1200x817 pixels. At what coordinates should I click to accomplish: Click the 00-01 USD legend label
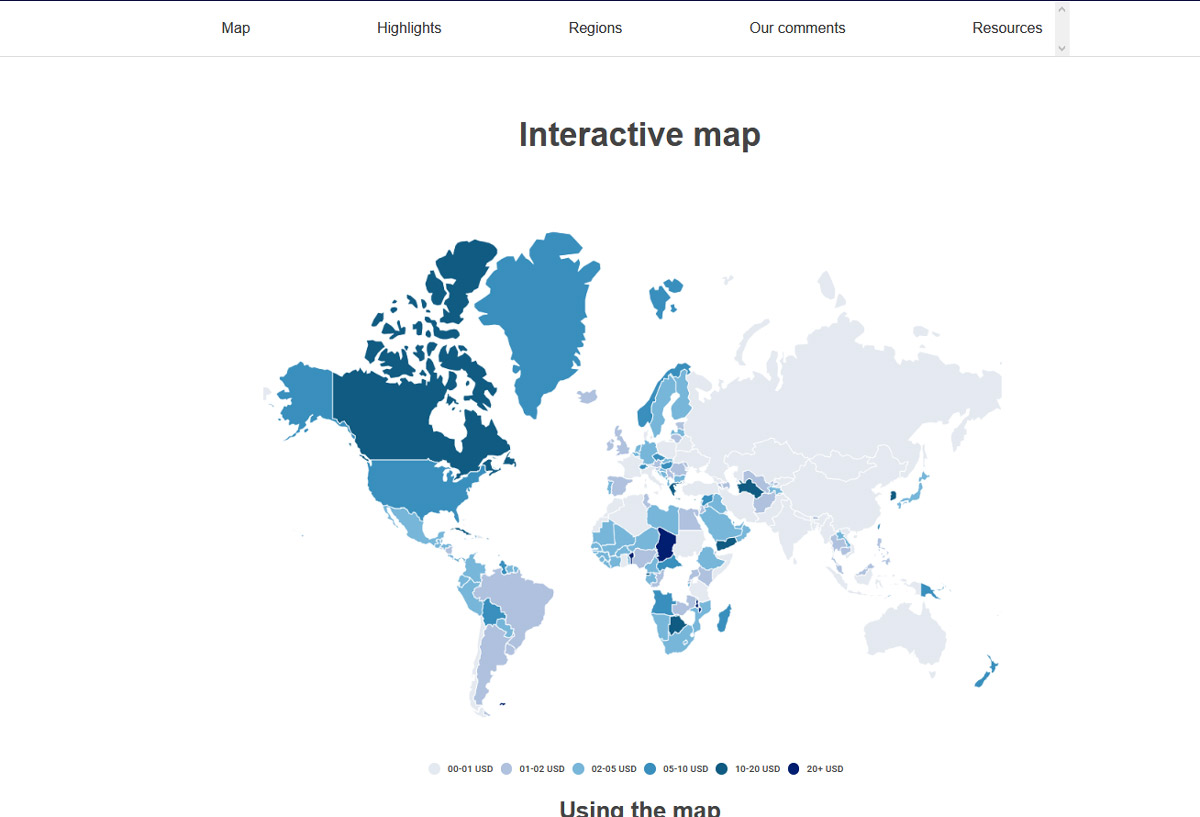coord(470,769)
